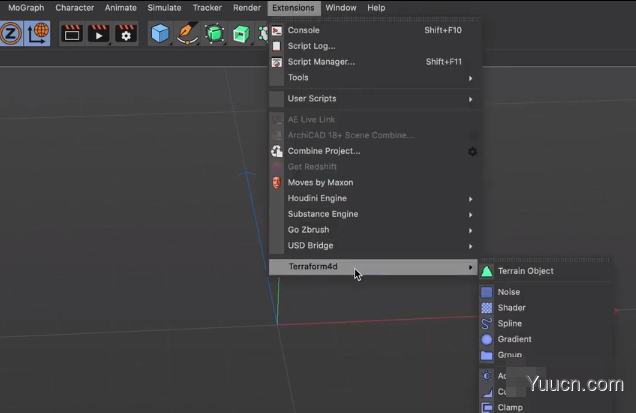
Task: Add a Cube primitive from the toolbar
Action: 160,34
